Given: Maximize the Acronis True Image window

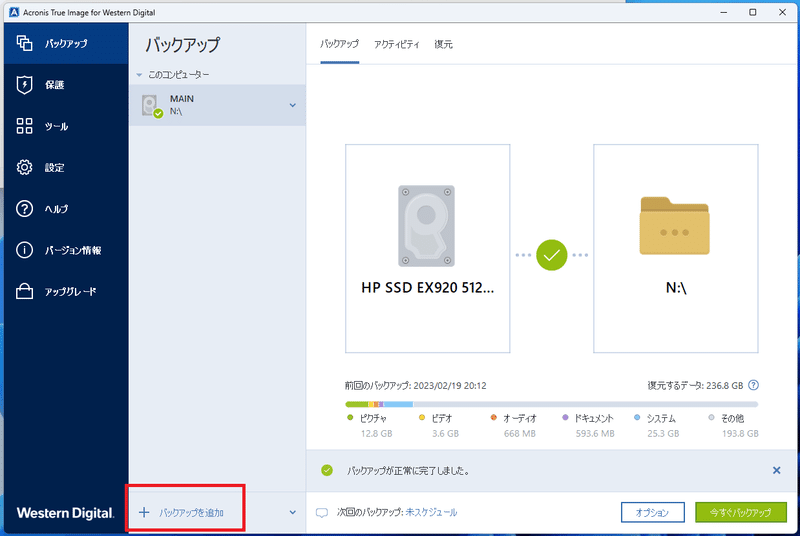Looking at the screenshot, I should point(753,12).
